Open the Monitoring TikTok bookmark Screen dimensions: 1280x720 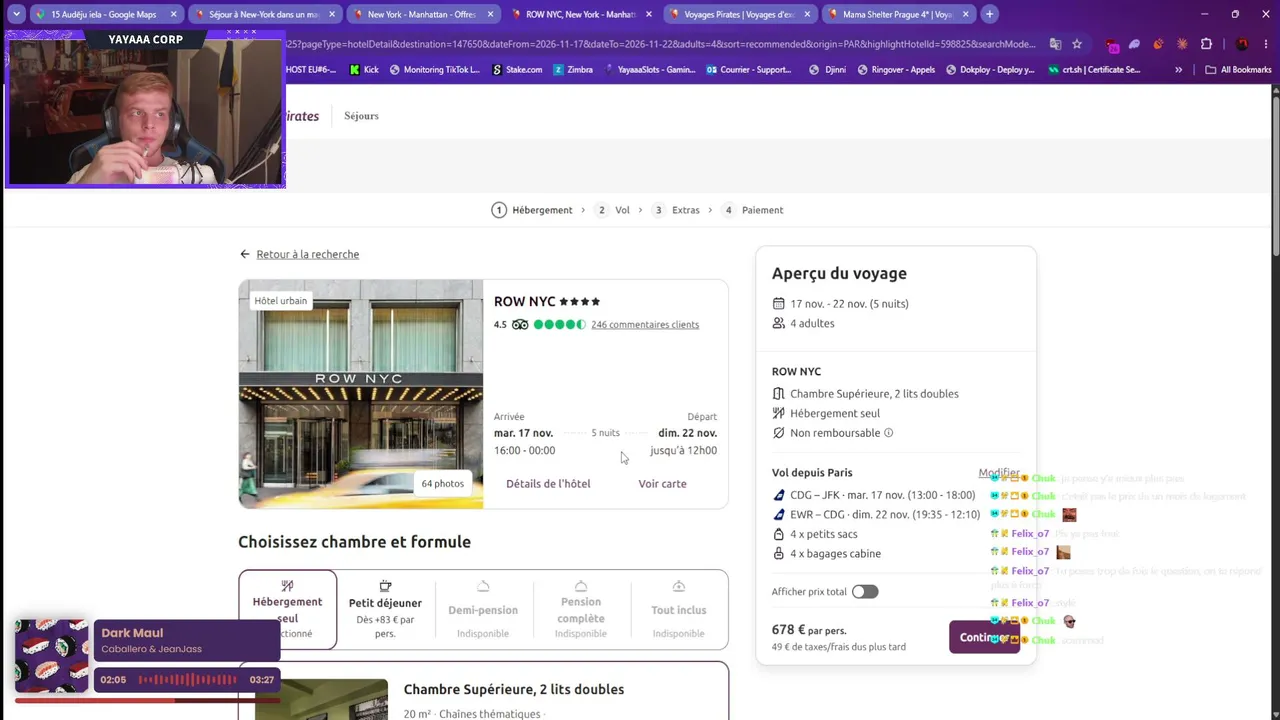pyautogui.click(x=434, y=70)
